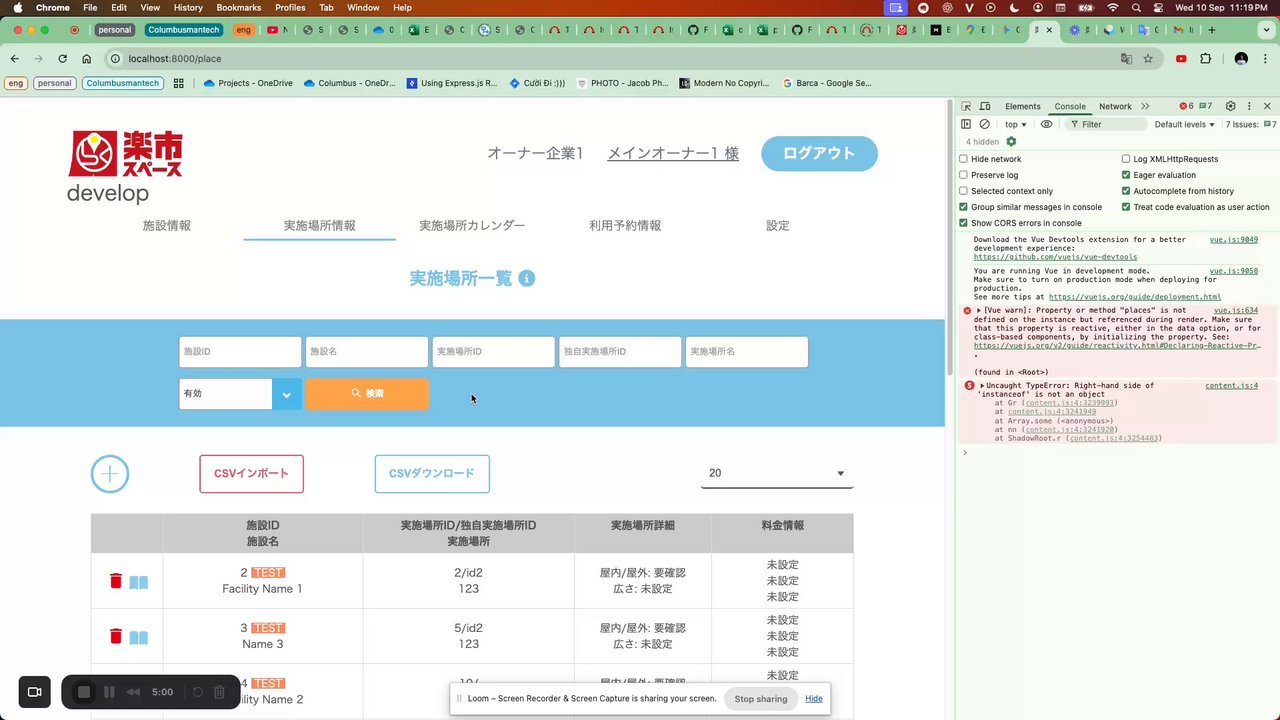The width and height of the screenshot is (1280, 720).
Task: Bookmark this page with the star icon
Action: tap(1148, 59)
